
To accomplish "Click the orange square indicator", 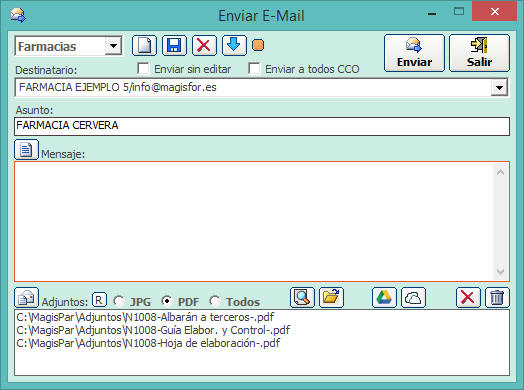I will [258, 45].
